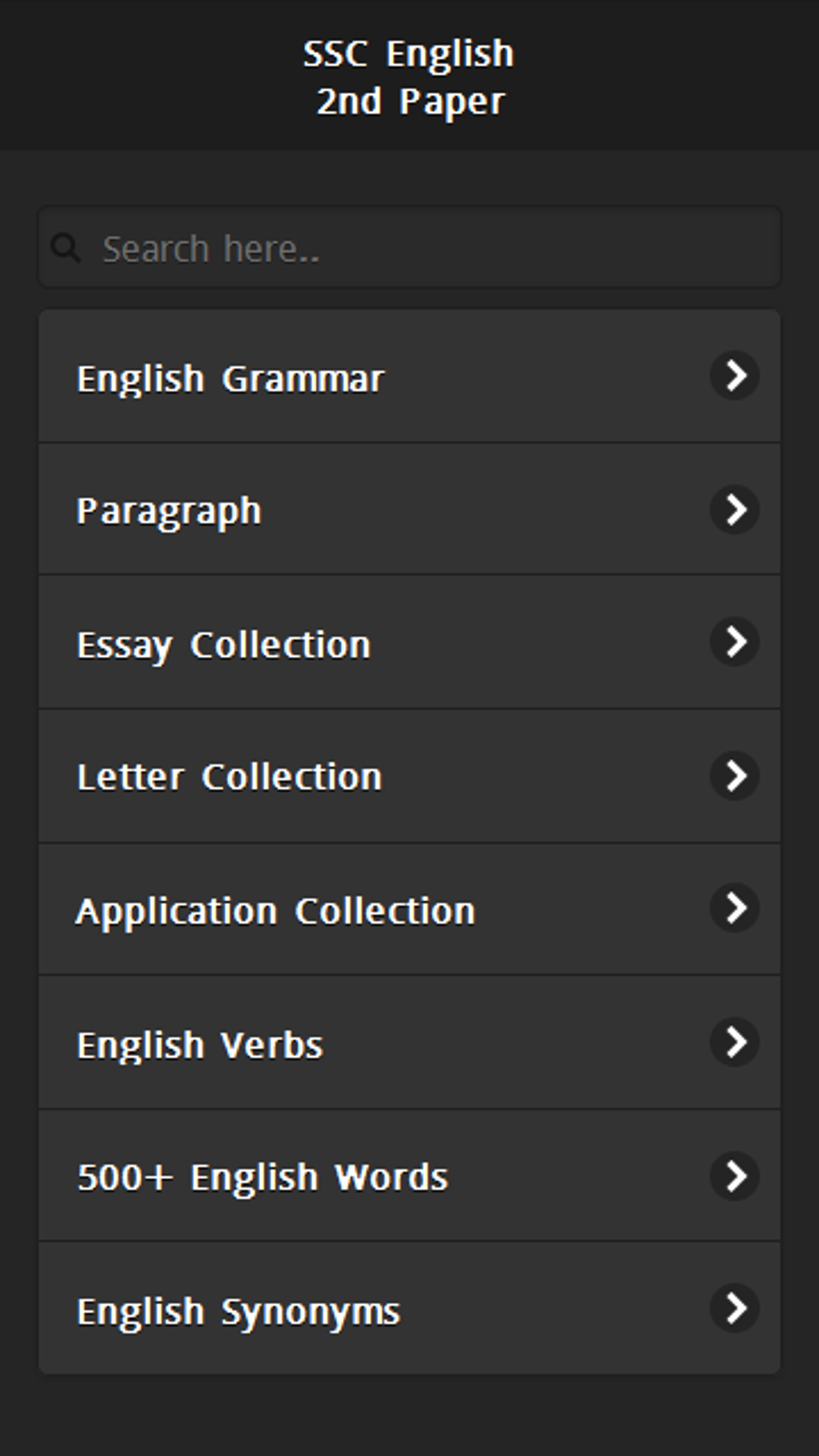The width and height of the screenshot is (819, 1456).
Task: Select Essay Collection from the list
Action: point(224,644)
